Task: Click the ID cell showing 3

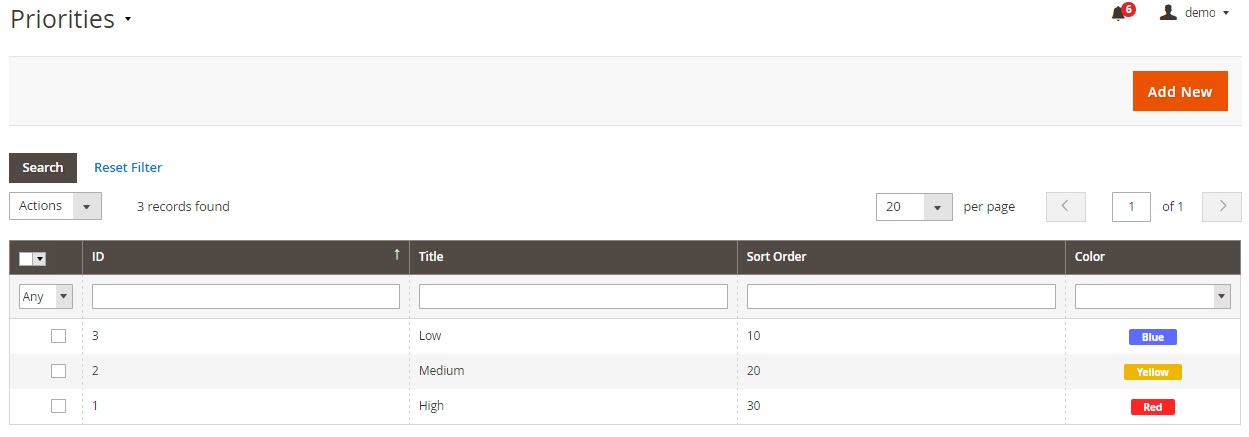Action: (x=246, y=336)
